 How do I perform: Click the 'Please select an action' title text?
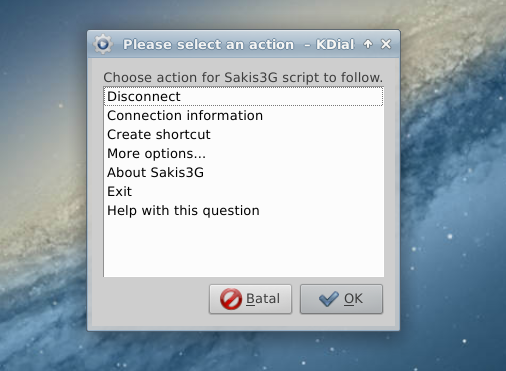point(208,44)
